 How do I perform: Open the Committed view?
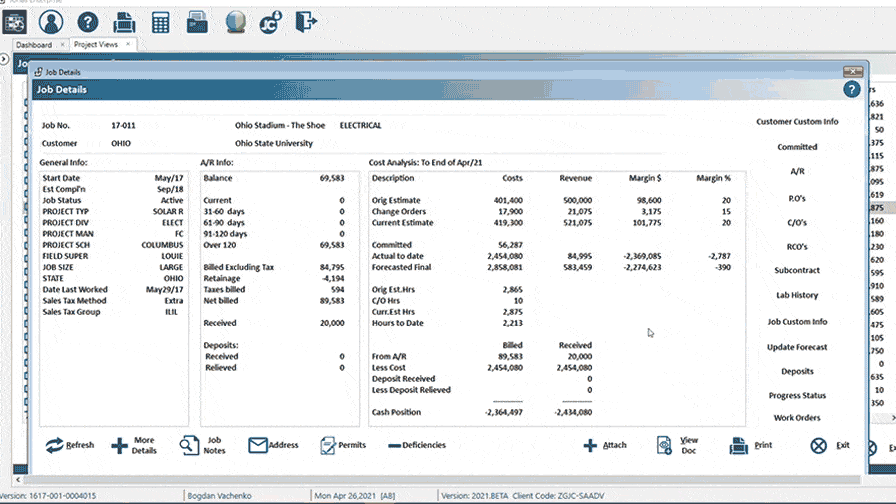coord(797,147)
